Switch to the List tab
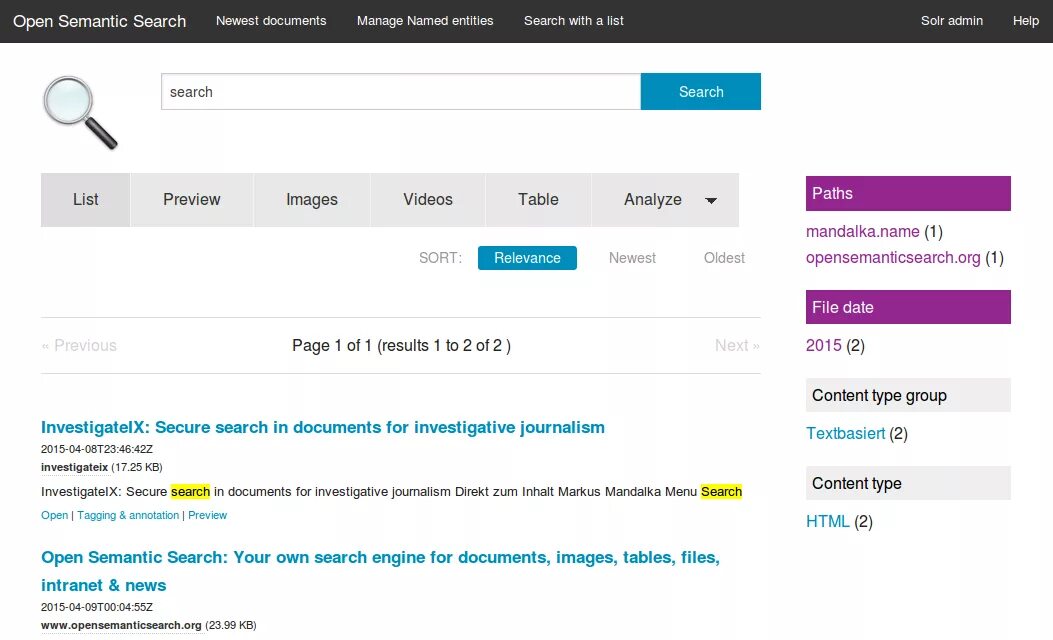1053x640 pixels. (x=85, y=199)
